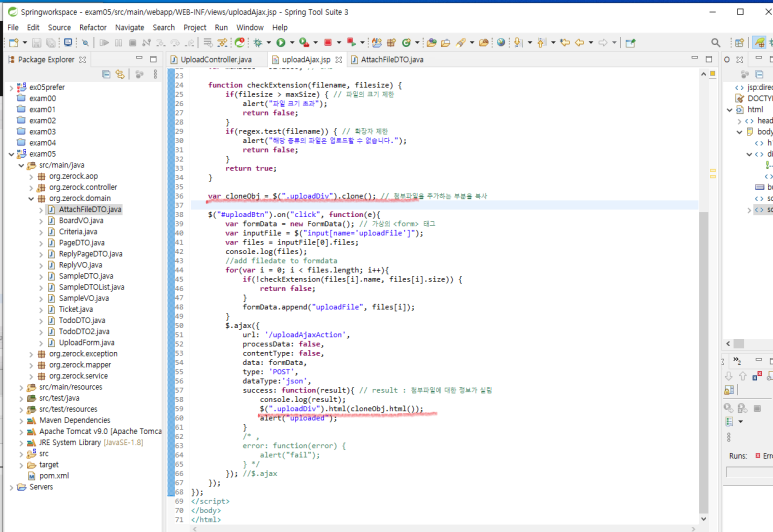This screenshot has height=532, width=773.
Task: Click the Relaunch Boot Dashboard red-green icon
Action: tap(240, 43)
